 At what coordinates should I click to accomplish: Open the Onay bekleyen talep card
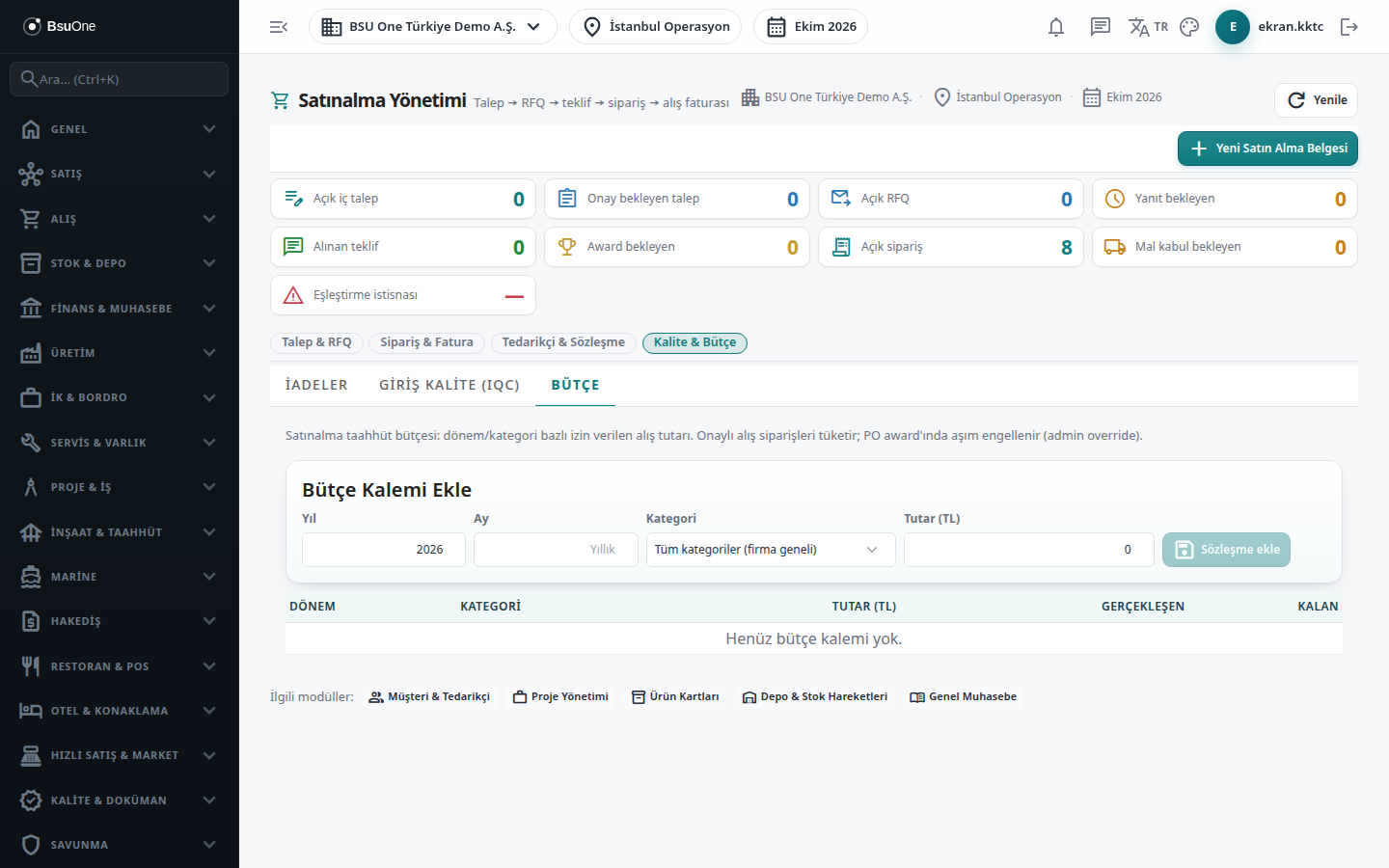[x=677, y=199]
